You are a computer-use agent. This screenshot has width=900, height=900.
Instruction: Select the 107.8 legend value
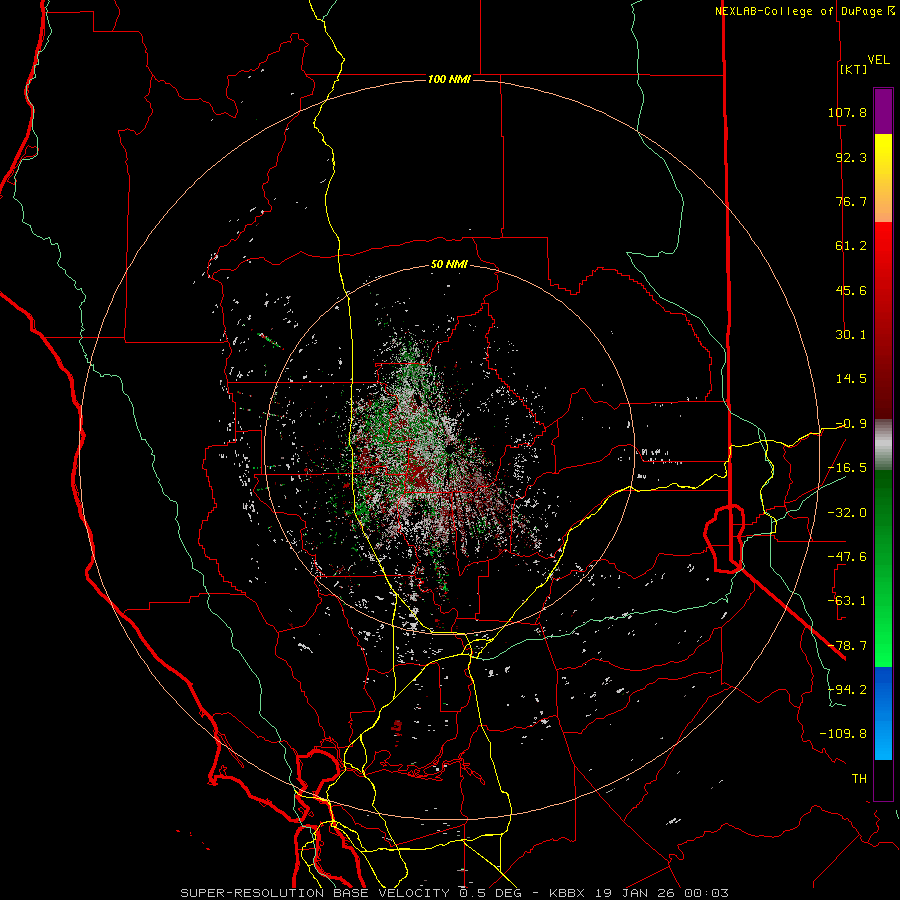point(847,112)
